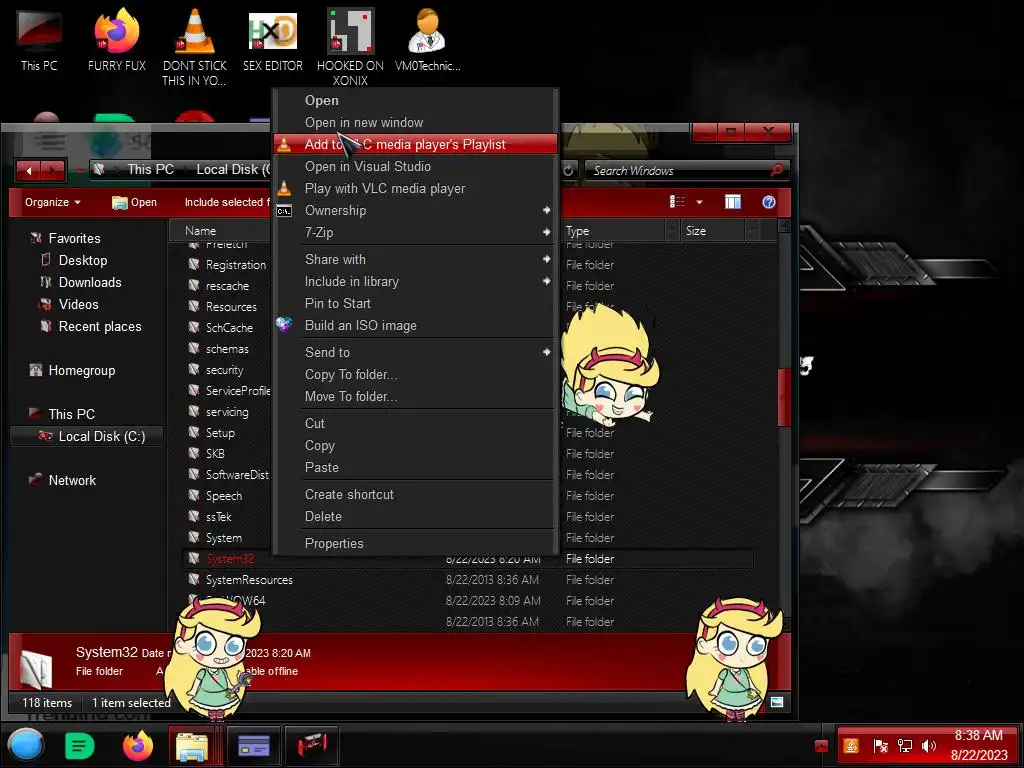Open the Type column filter dropdown
Screen dimensions: 1024x768
point(672,231)
